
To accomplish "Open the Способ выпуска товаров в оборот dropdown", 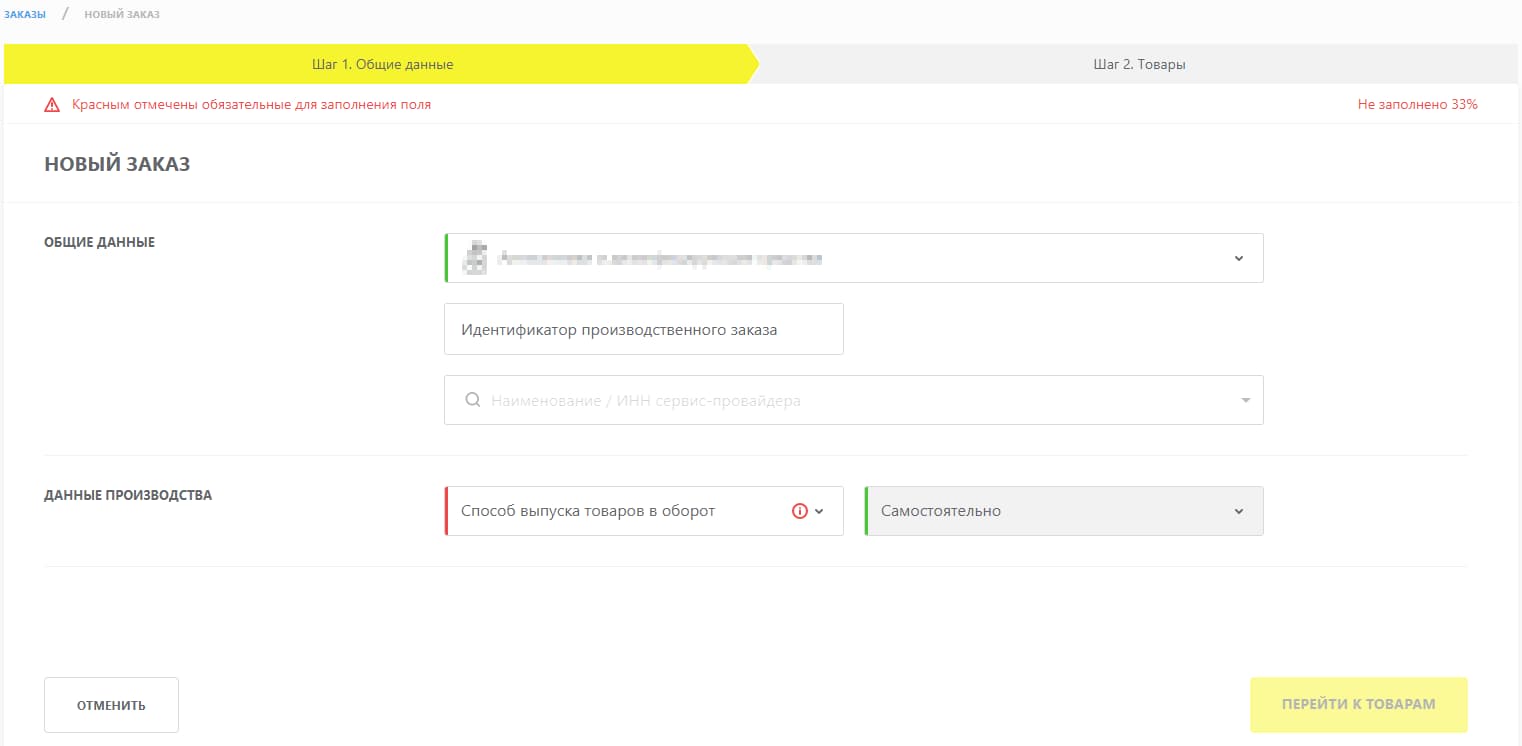I will point(644,511).
